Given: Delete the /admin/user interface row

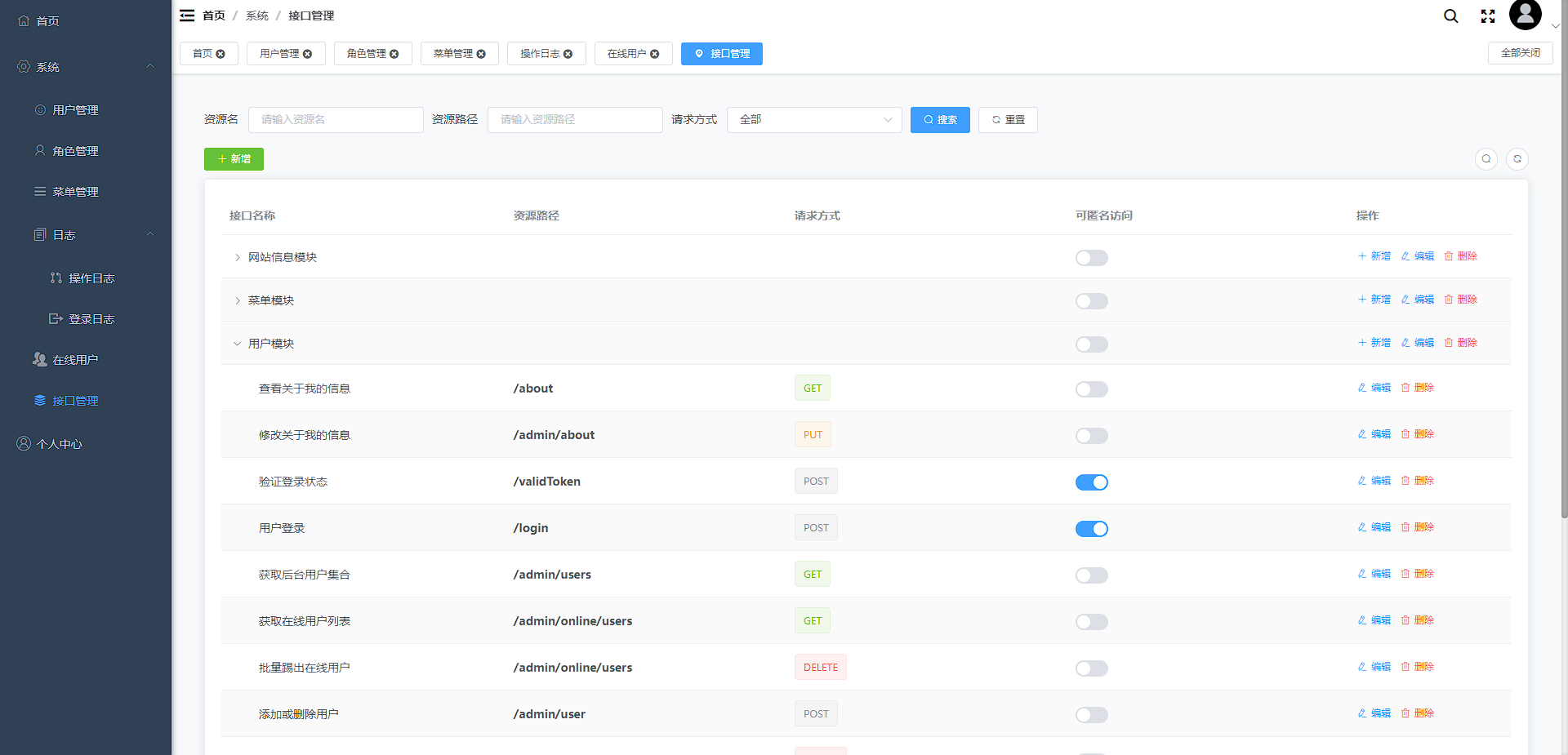Looking at the screenshot, I should [1417, 713].
